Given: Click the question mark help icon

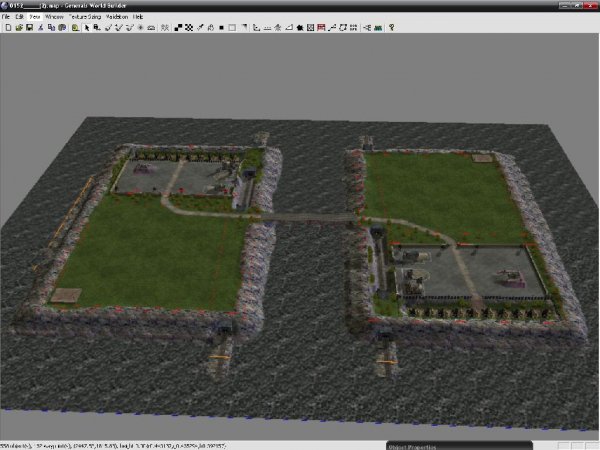Looking at the screenshot, I should tap(391, 28).
